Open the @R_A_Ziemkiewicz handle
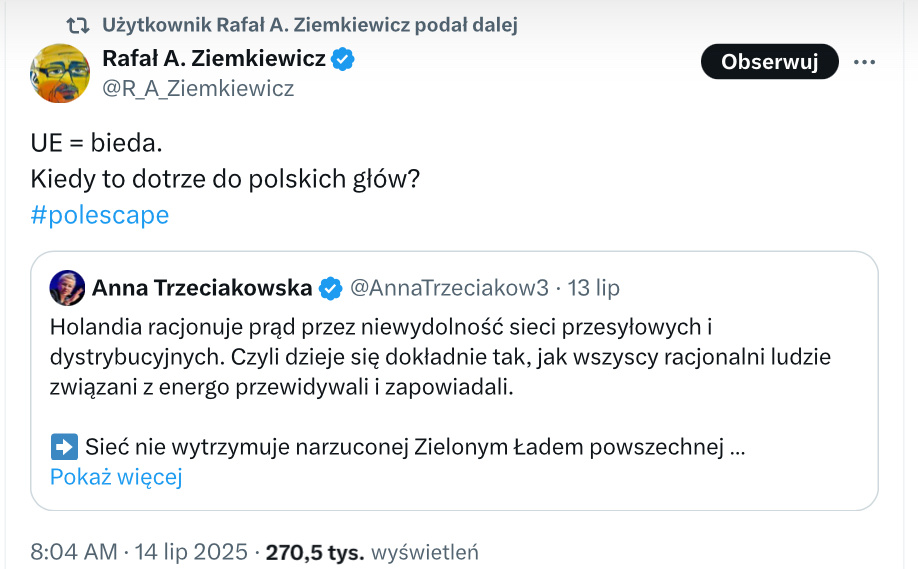The width and height of the screenshot is (918, 569). click(198, 88)
